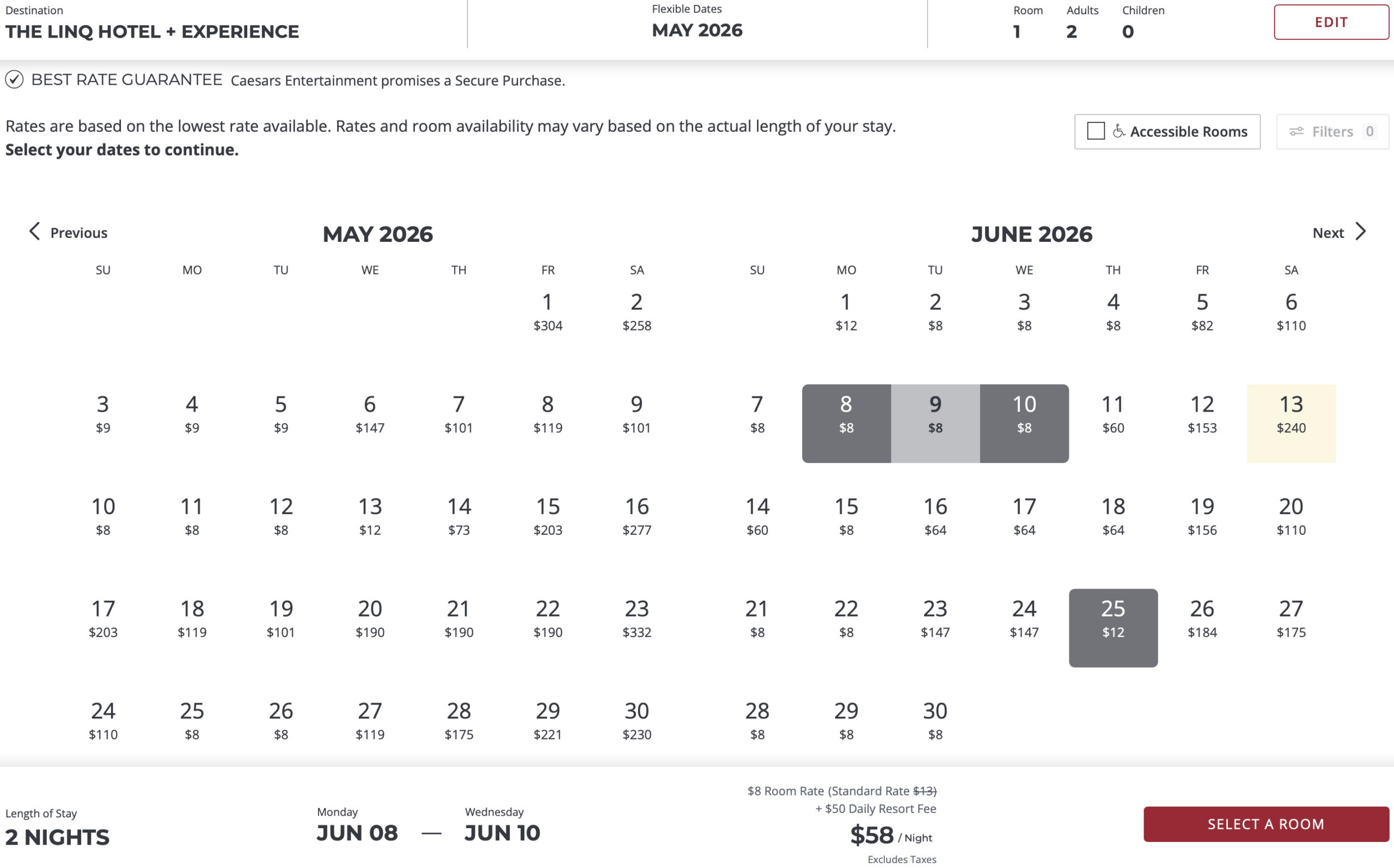
Task: Pick May 1 priced at $304
Action: 547,311
